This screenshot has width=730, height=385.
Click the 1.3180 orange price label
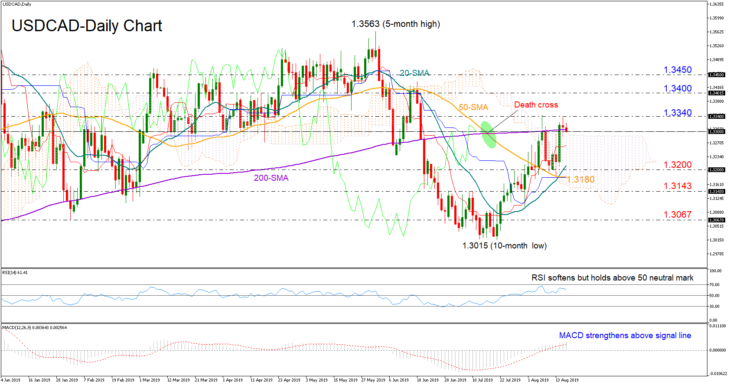point(580,179)
